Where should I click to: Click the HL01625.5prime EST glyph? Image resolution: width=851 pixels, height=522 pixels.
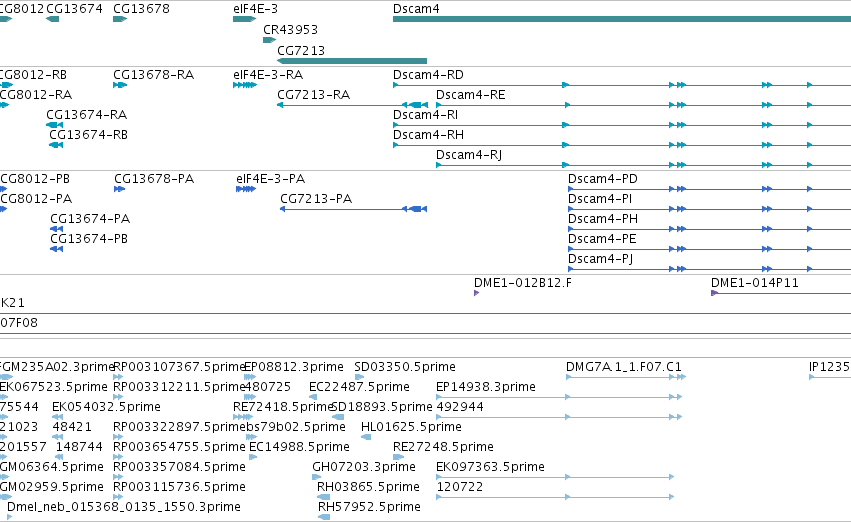[x=366, y=437]
